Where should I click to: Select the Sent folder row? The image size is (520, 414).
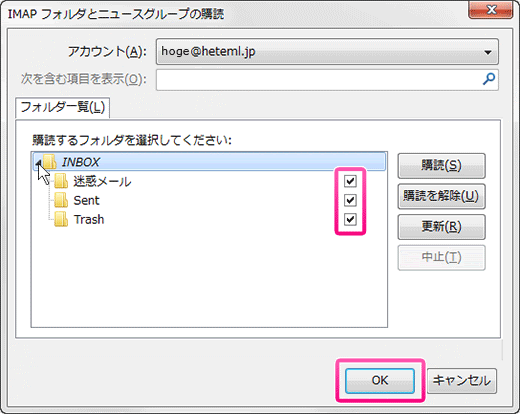coord(209,200)
